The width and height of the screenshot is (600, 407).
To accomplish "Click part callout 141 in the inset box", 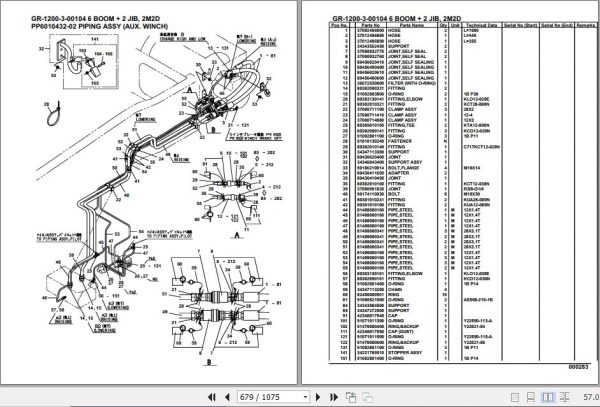I will pyautogui.click(x=95, y=39).
